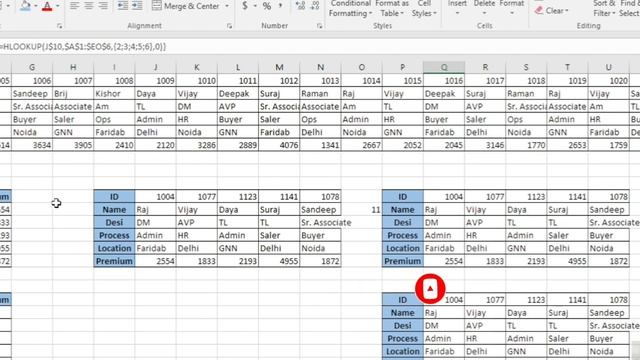Open the Fill Color dropdown arrow
Screen dimensions: 640x360
35,6
